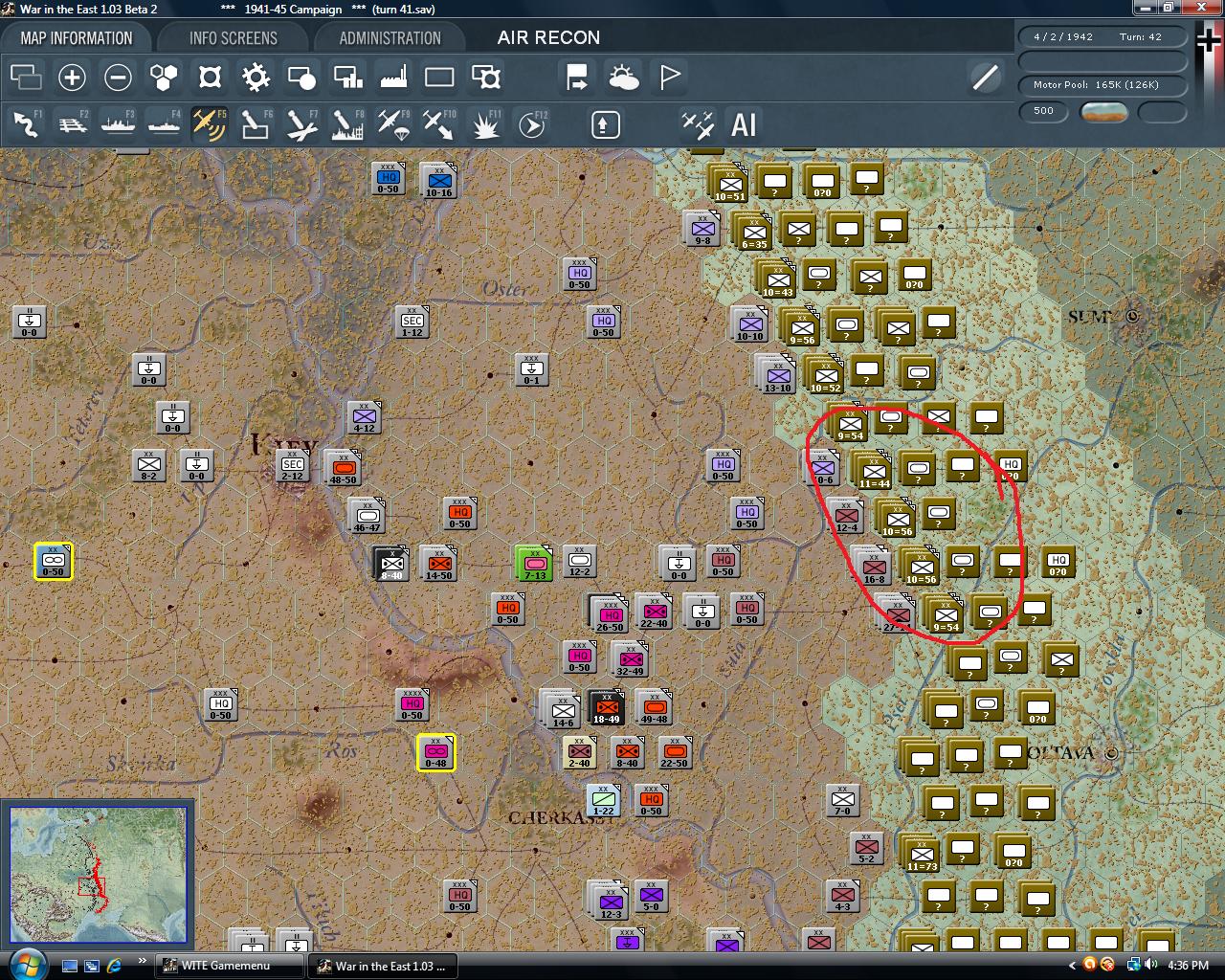Select the SEC 2-12 unit near Kiev
The image size is (1225, 980).
coord(293,466)
